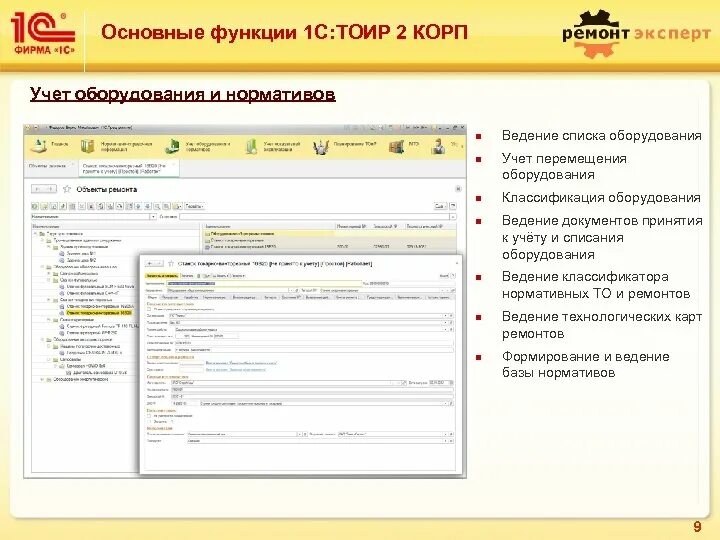Select first tab in Станок dialog tab strip

click(x=152, y=298)
